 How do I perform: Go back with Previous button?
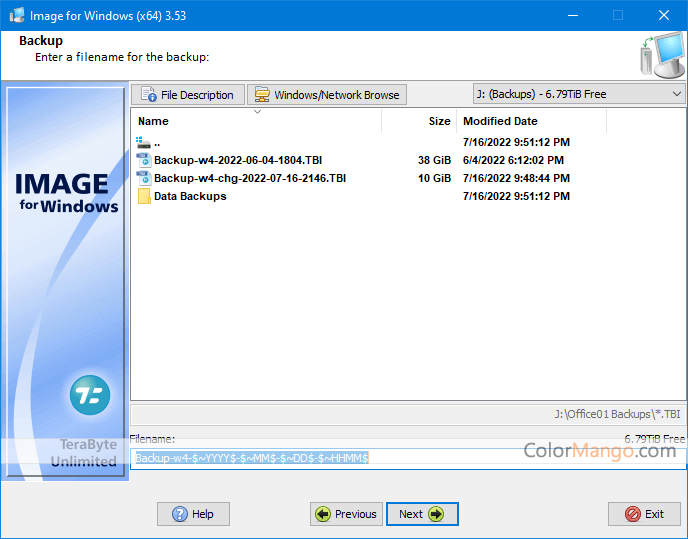point(345,514)
